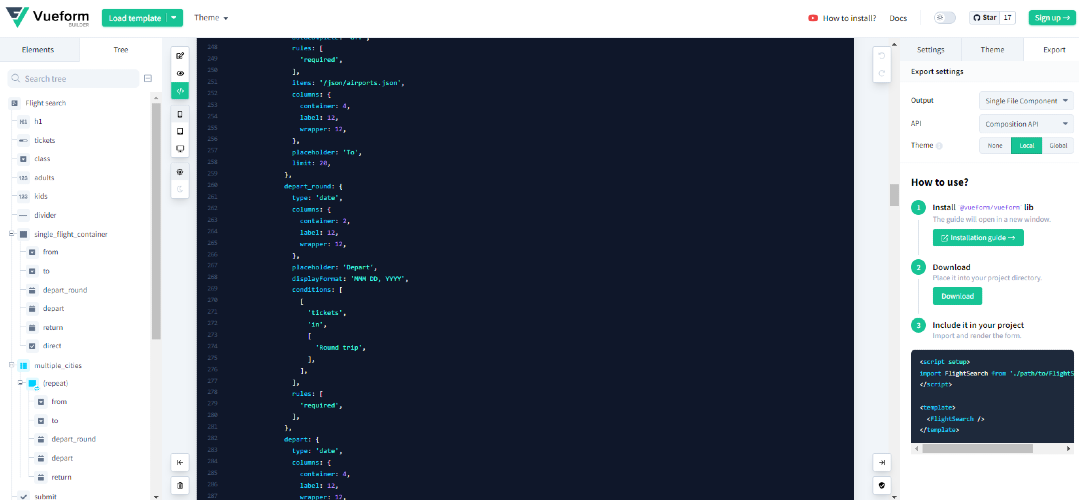Select Flight search root in tree
The width and height of the screenshot is (1079, 500).
tap(45, 103)
